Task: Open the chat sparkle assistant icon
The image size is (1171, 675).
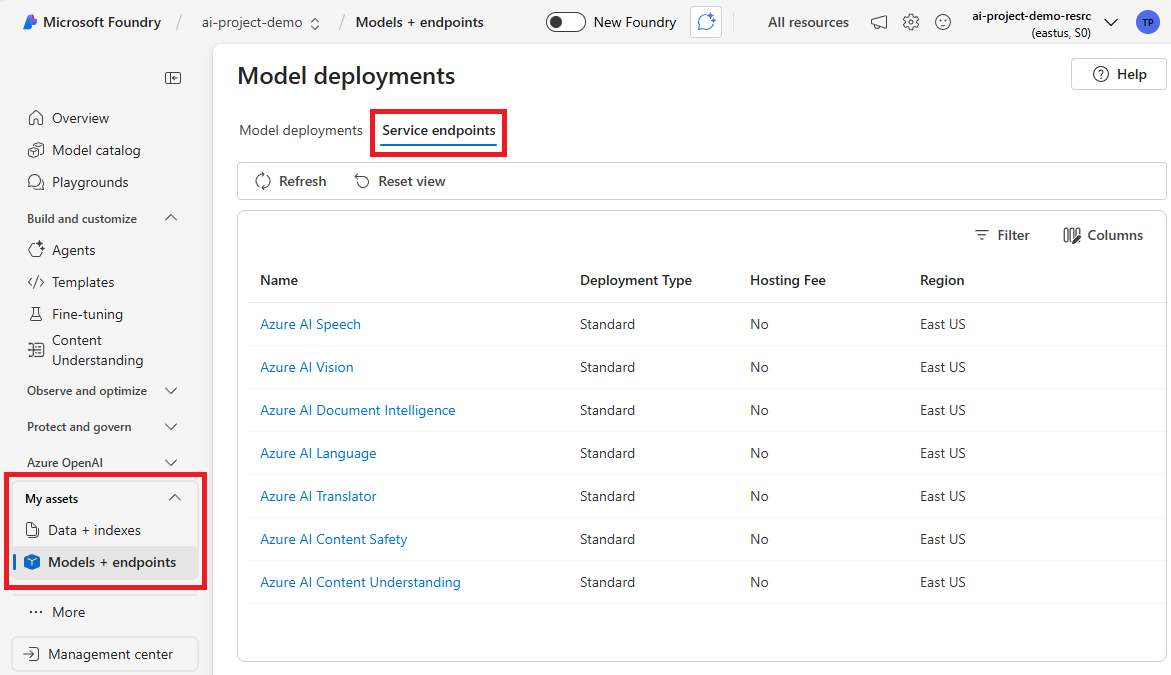Action: [x=706, y=22]
